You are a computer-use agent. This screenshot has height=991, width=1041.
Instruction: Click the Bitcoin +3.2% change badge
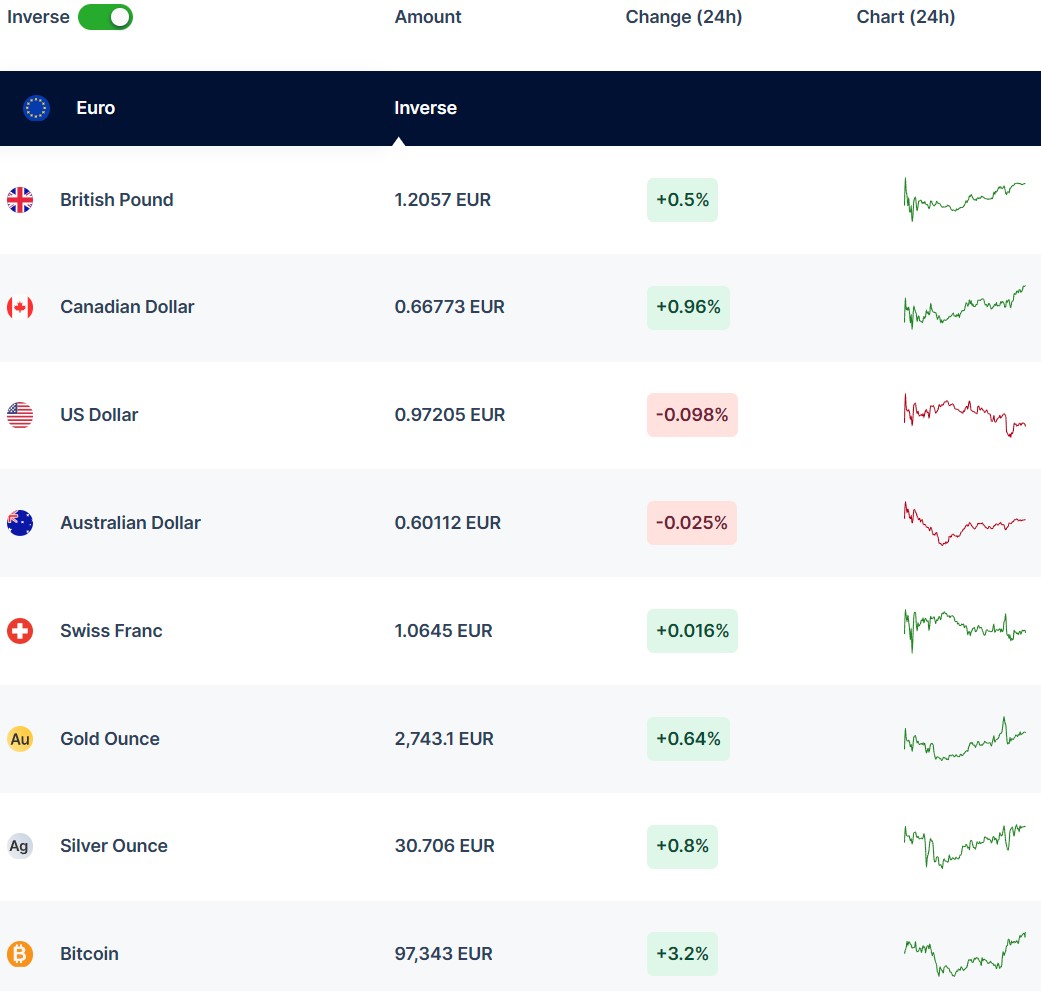click(x=682, y=954)
